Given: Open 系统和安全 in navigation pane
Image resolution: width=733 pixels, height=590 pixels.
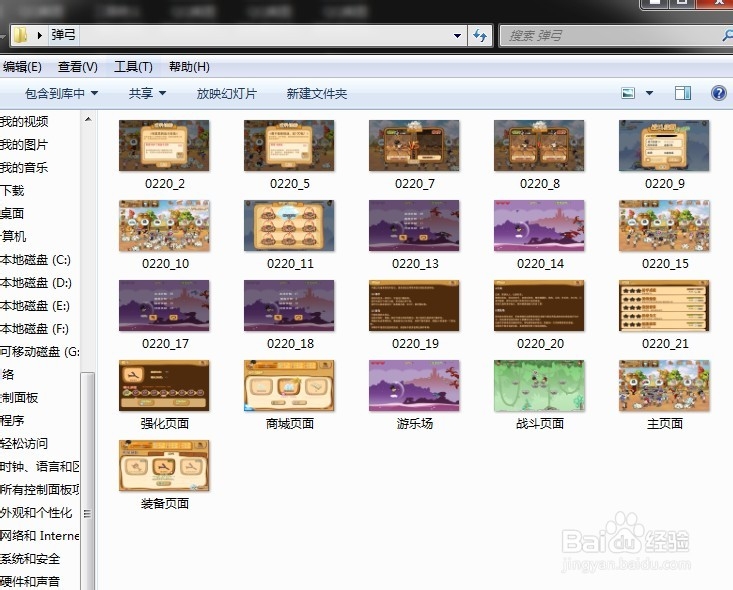Looking at the screenshot, I should click(x=30, y=558).
